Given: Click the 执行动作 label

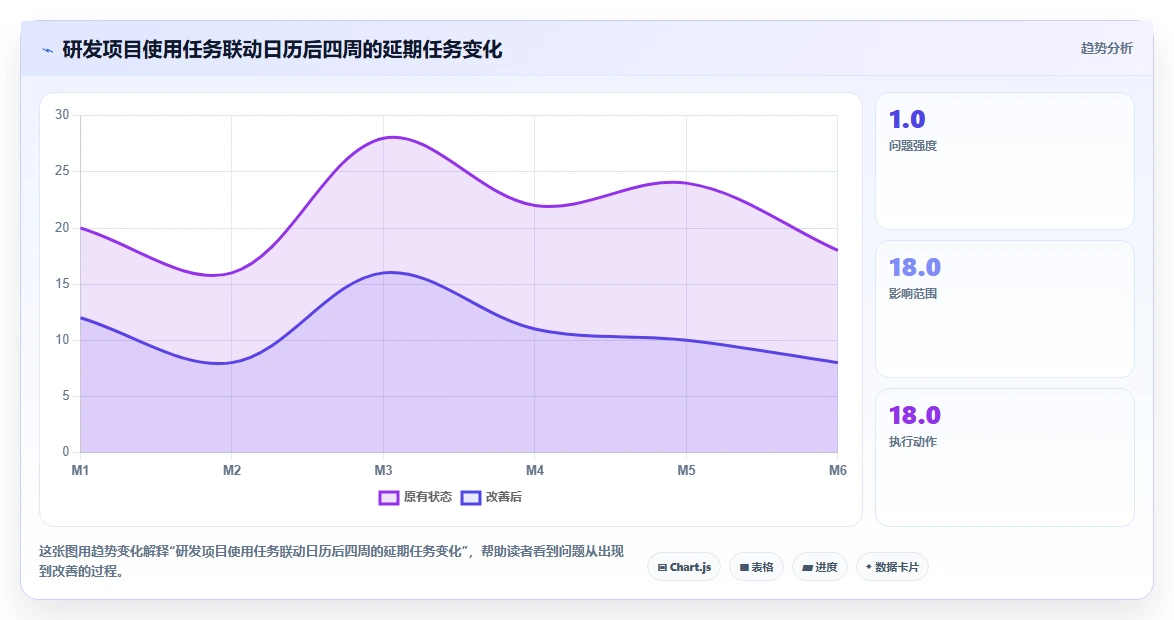Looking at the screenshot, I should click(913, 442).
